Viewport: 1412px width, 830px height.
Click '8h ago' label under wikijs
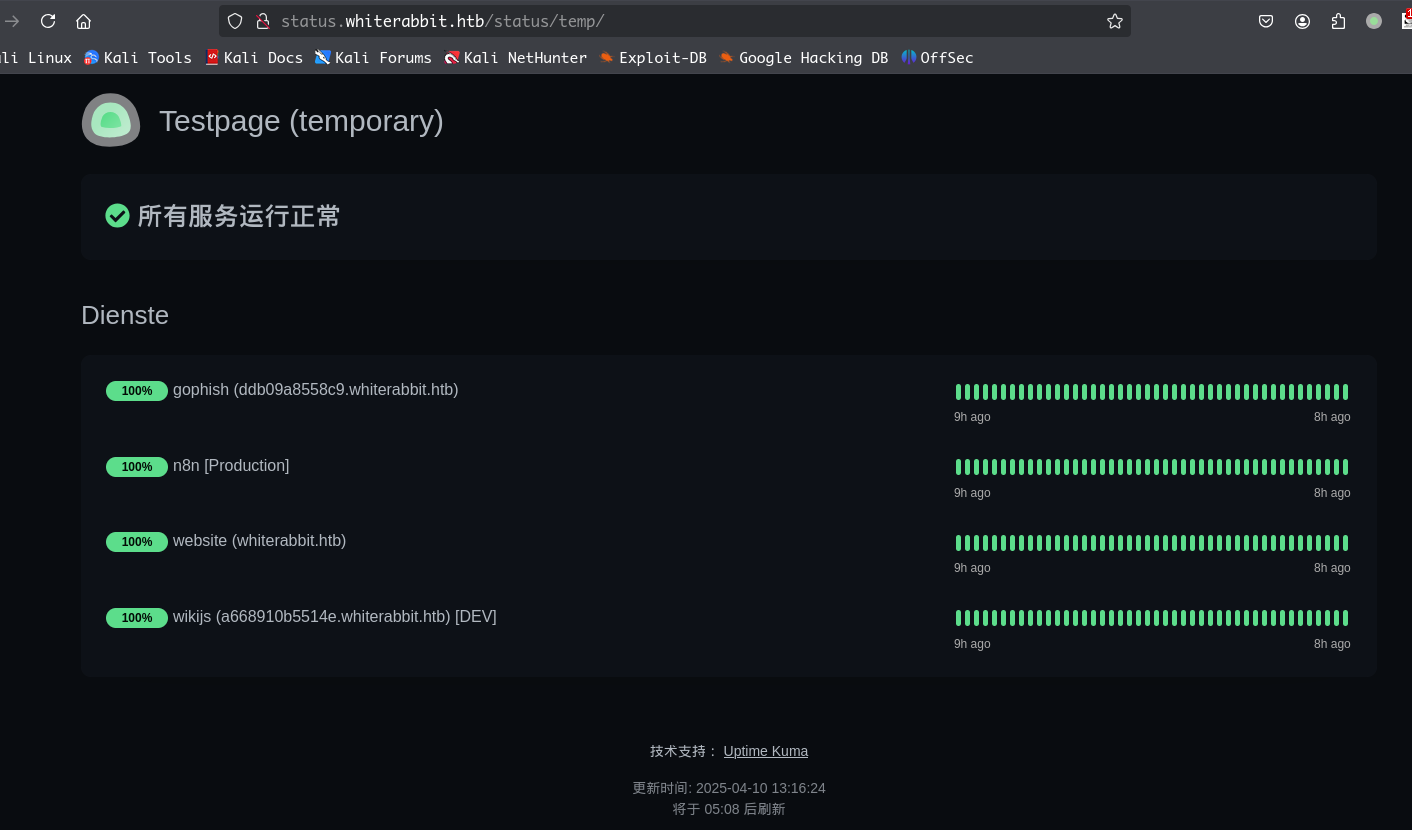coord(1332,644)
